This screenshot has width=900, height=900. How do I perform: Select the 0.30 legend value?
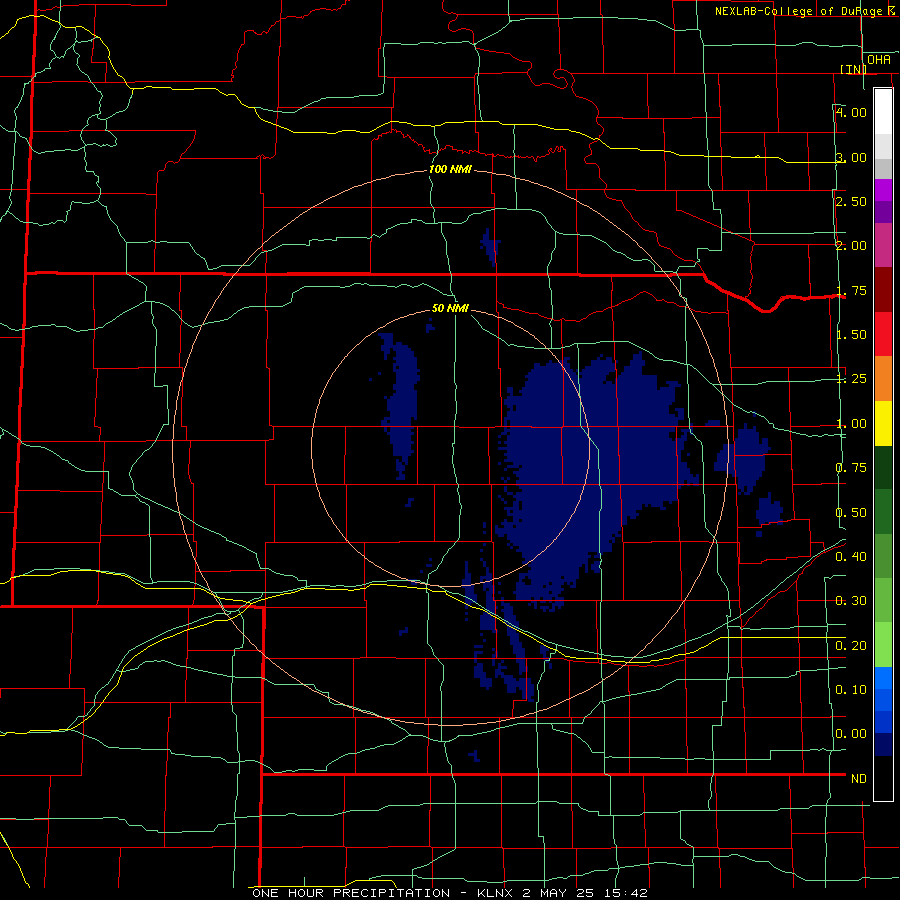click(x=851, y=600)
